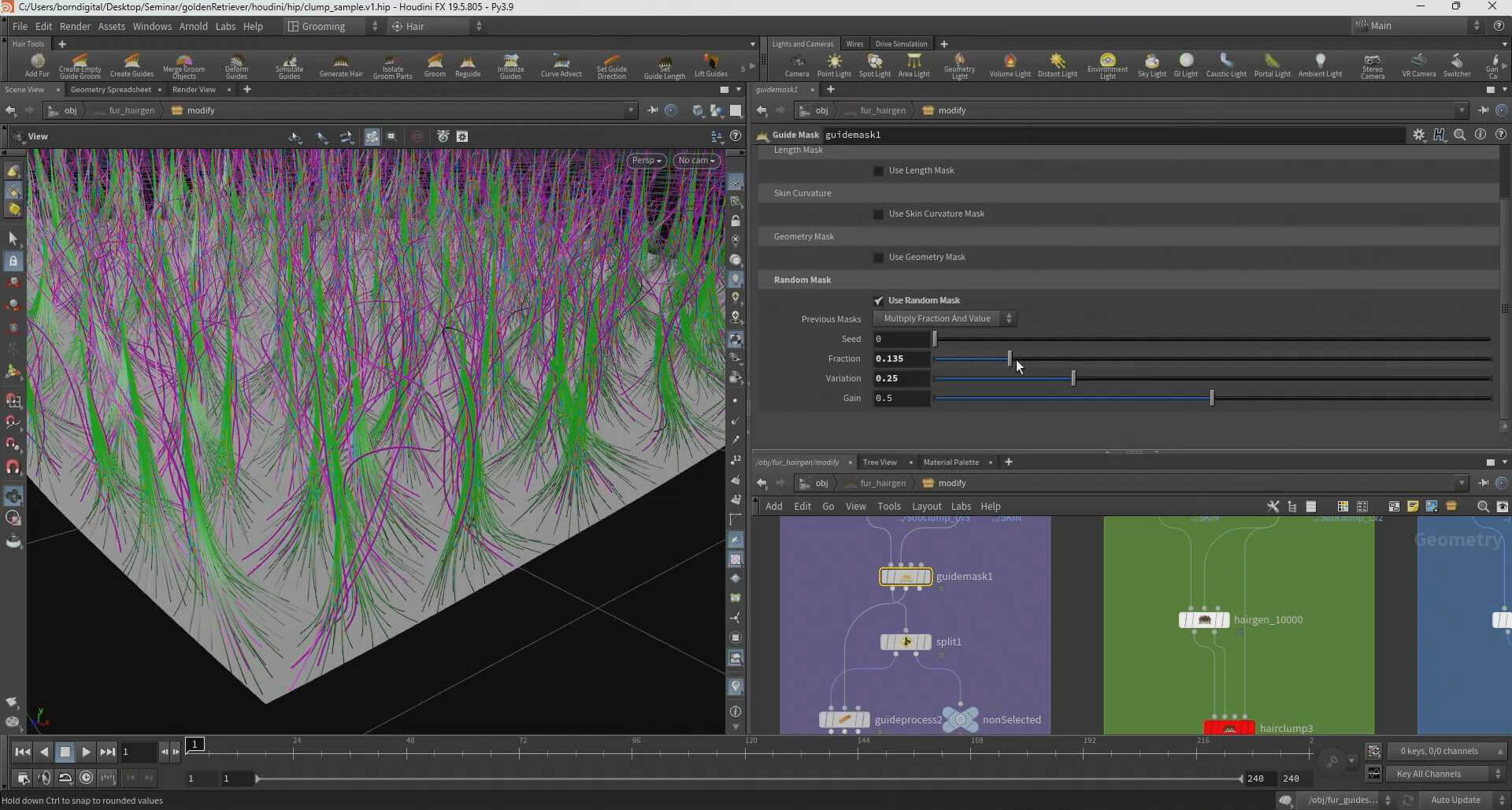Enable the Use Length Mask checkbox
The height and width of the screenshot is (810, 1512).
click(879, 171)
